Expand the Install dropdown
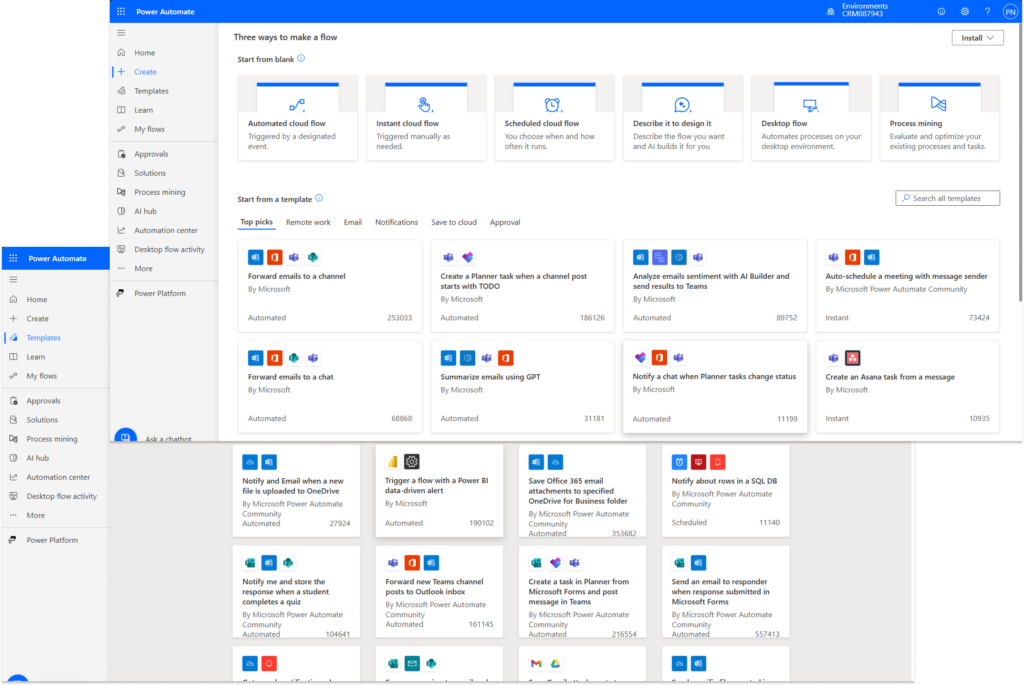Screen dimensions: 1024x685 tap(977, 38)
